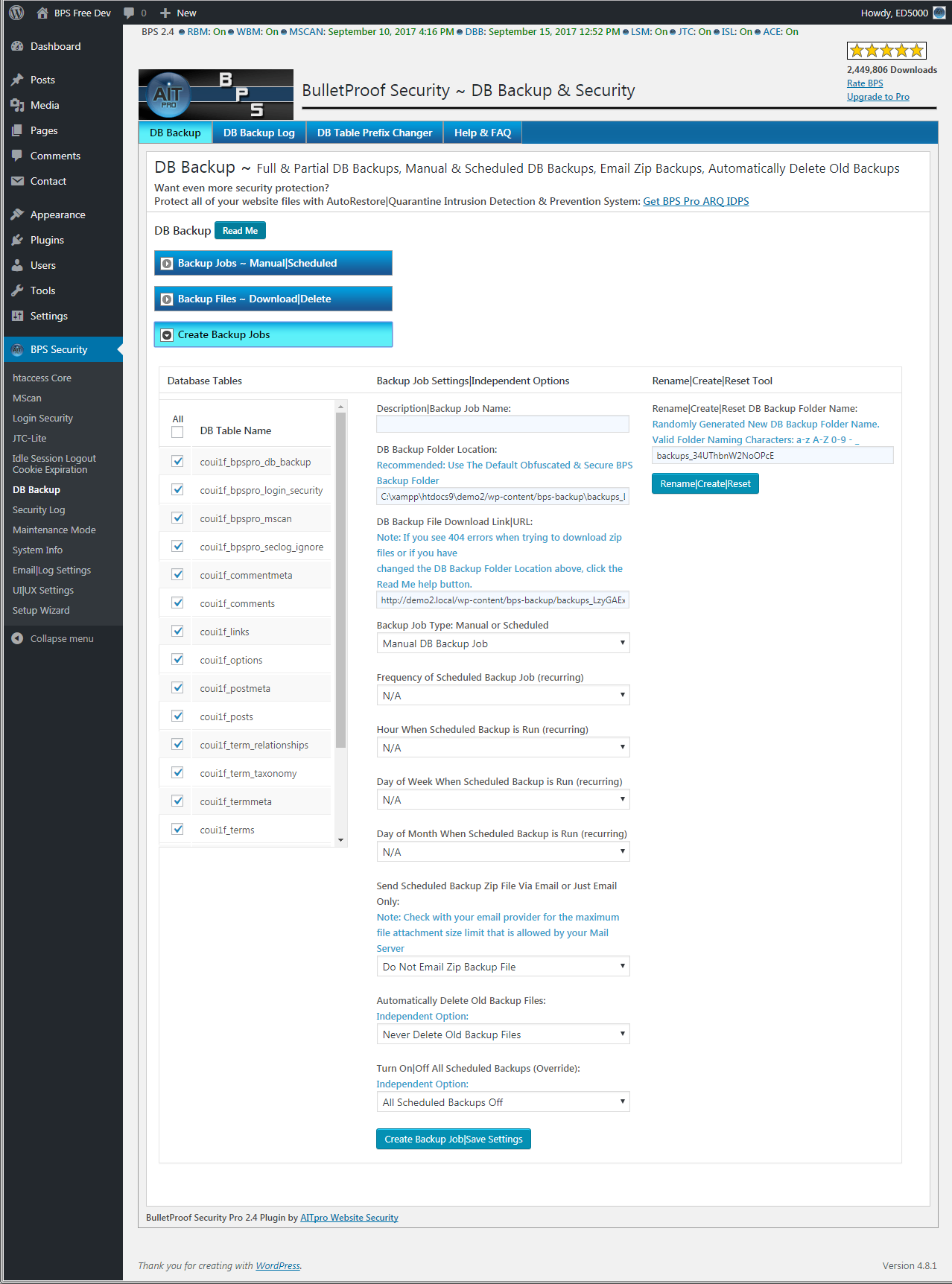Focus the DB Backup Folder Name field

click(x=772, y=456)
